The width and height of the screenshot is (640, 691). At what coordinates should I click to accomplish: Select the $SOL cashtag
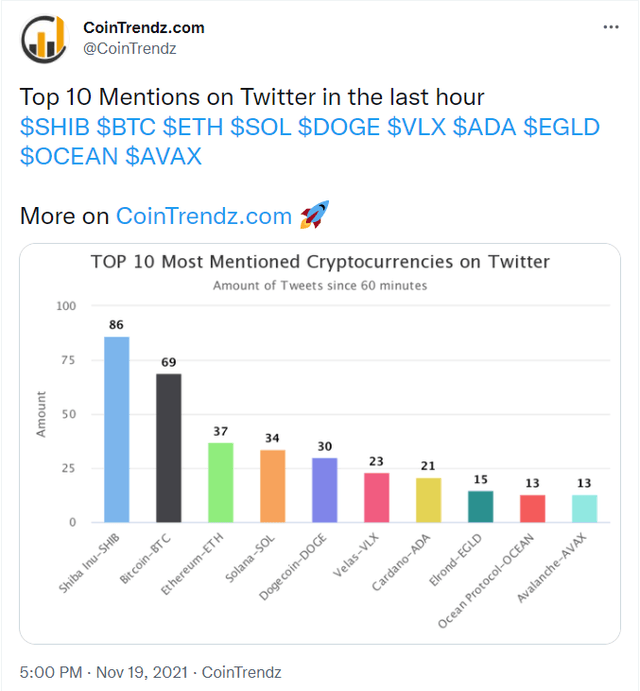tap(262, 127)
